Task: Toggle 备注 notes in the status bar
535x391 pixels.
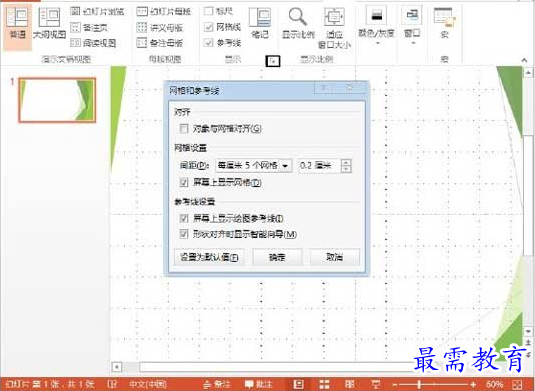Action: (216, 384)
